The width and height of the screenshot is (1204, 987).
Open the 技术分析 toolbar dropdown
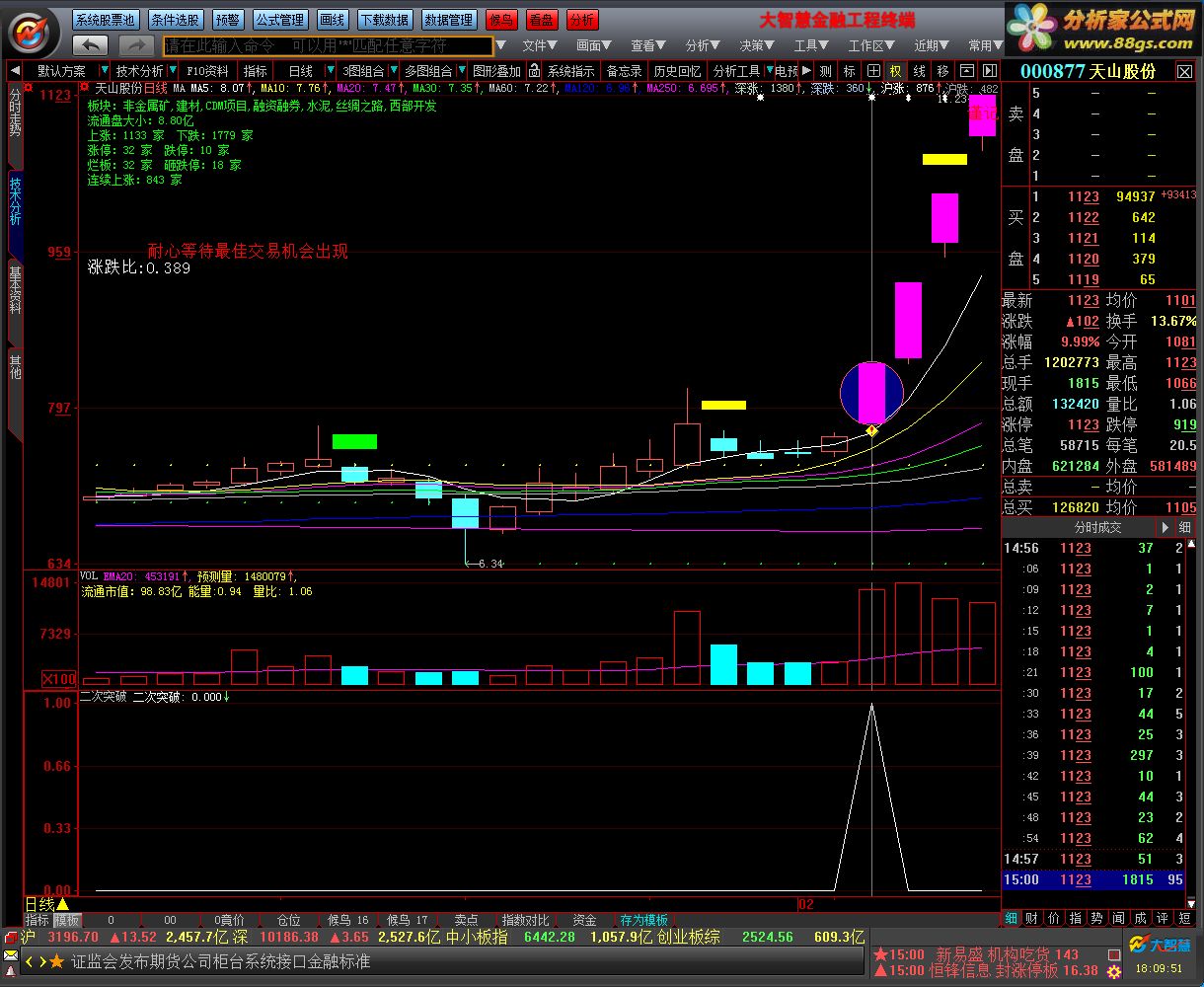point(174,71)
